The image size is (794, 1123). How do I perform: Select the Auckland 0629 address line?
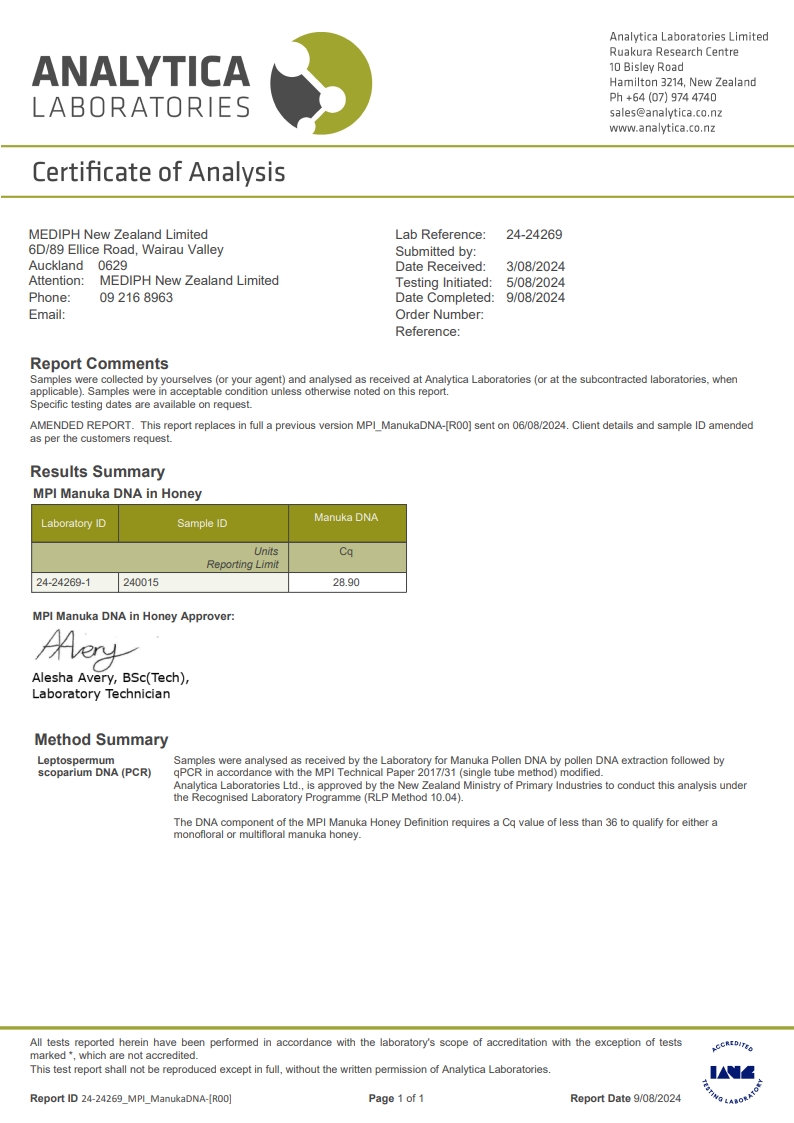click(x=78, y=265)
